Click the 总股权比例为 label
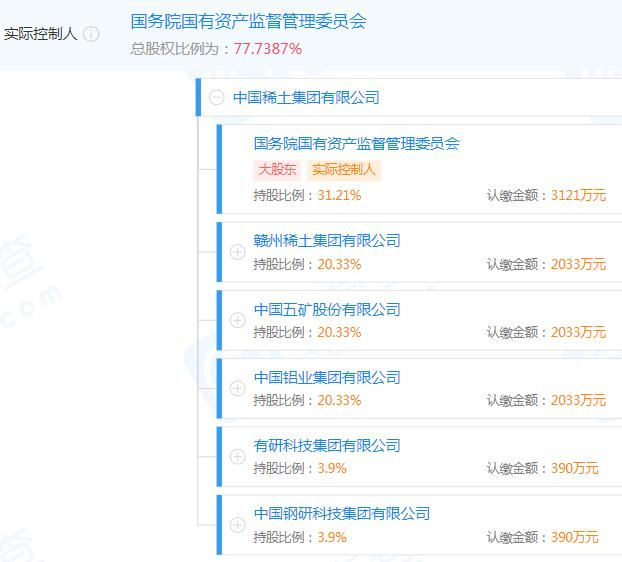622x562 pixels. click(175, 49)
